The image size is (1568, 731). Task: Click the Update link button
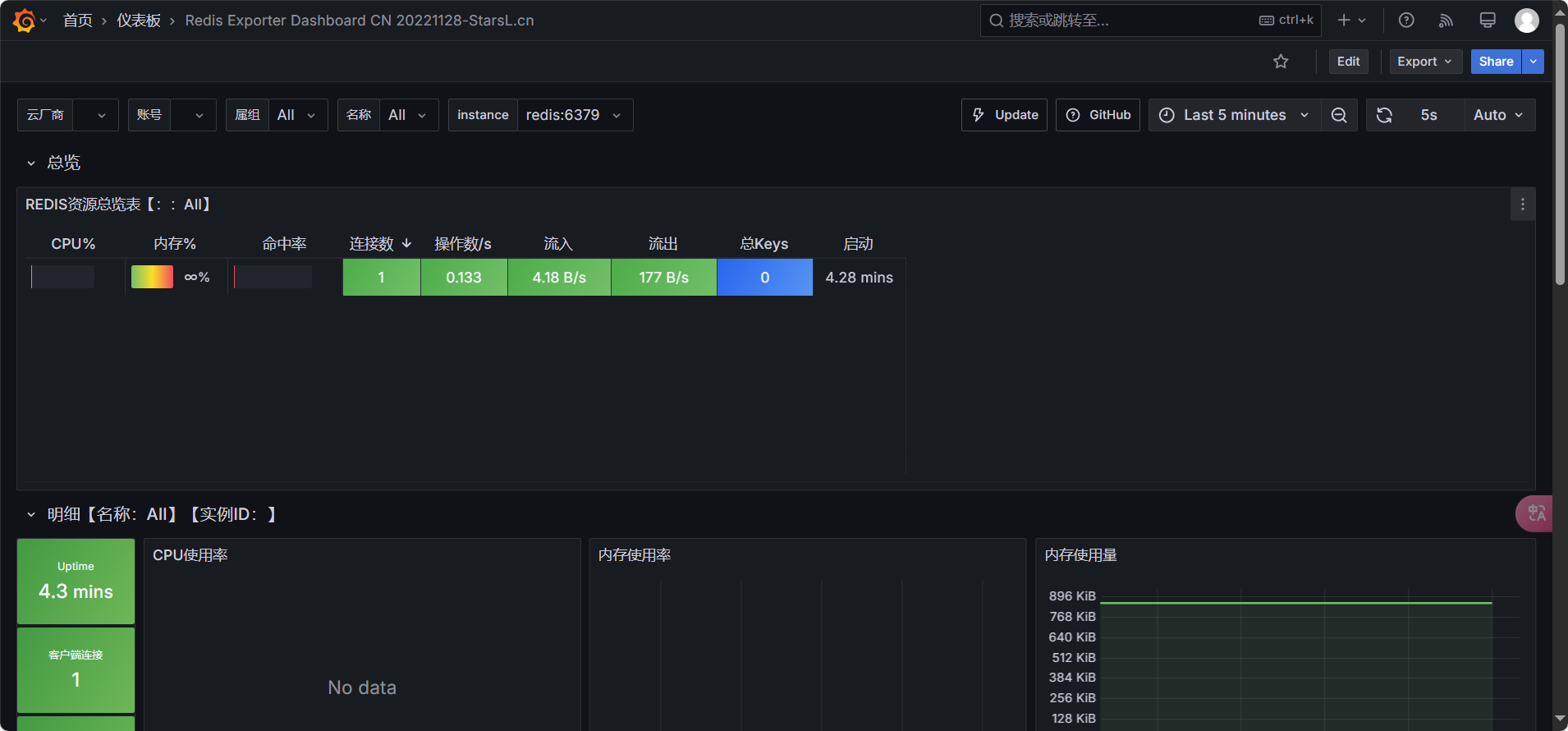(1004, 115)
